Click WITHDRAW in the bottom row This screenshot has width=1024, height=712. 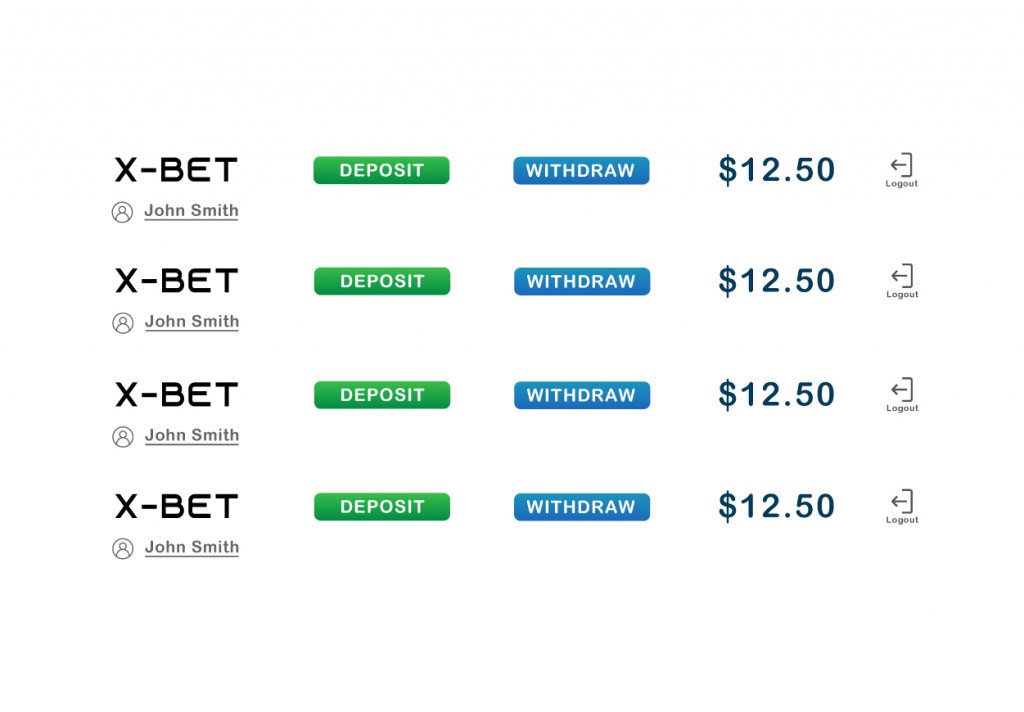[581, 507]
